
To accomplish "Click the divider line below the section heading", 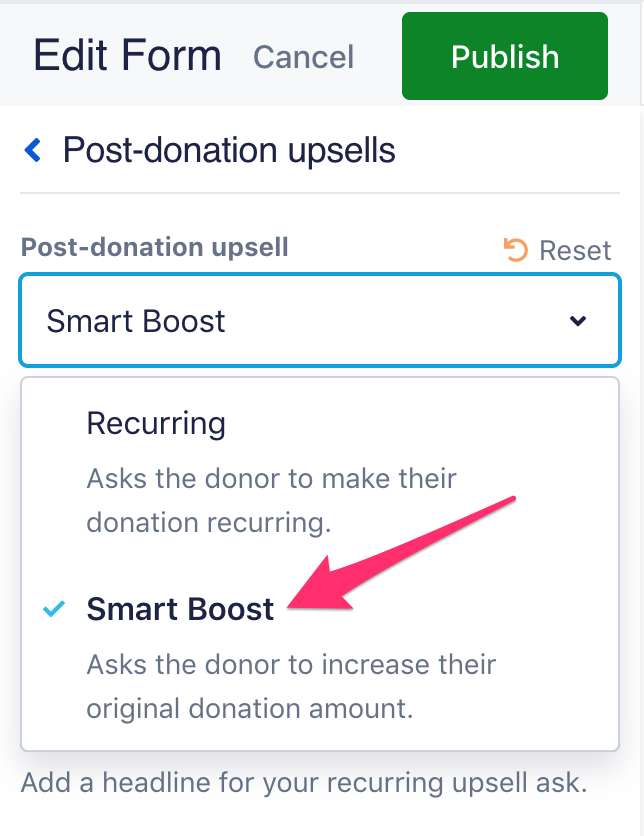I will point(320,193).
